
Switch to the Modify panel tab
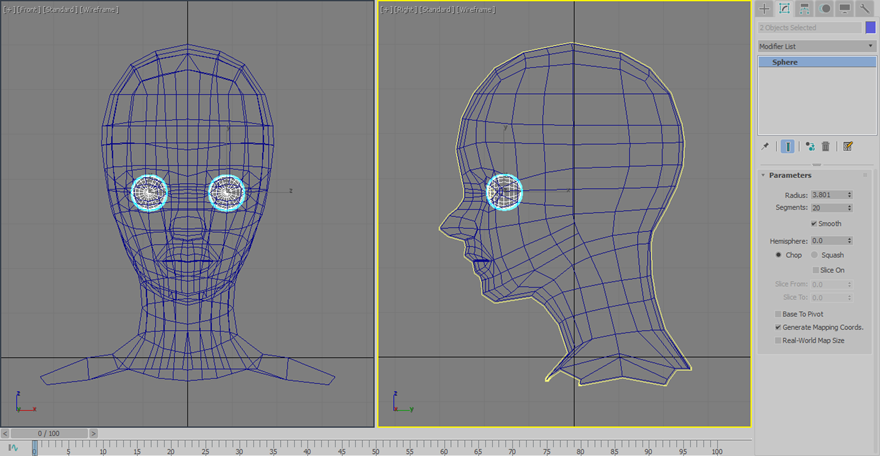784,8
